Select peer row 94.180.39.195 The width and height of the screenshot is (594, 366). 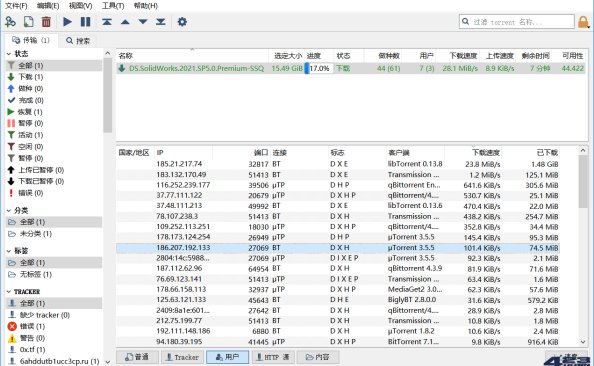(x=338, y=342)
